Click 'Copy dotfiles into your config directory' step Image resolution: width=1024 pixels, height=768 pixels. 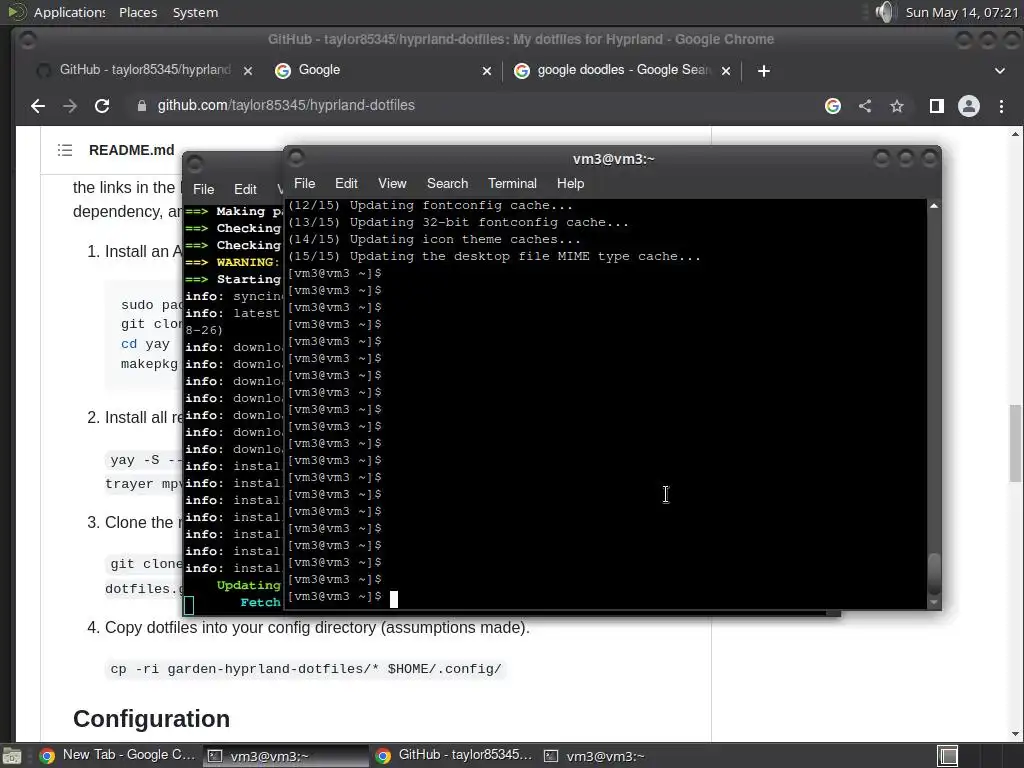317,628
